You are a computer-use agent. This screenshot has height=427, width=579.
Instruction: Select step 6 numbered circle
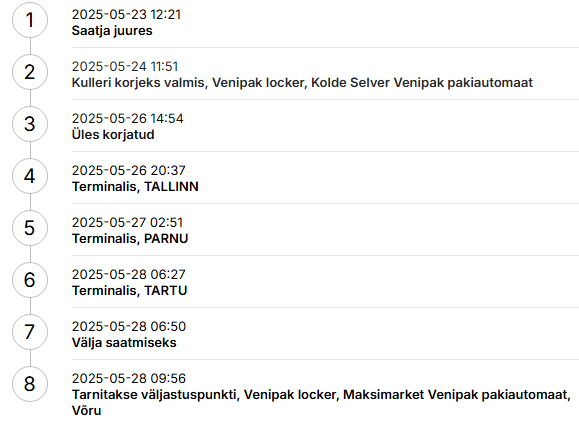(x=30, y=280)
